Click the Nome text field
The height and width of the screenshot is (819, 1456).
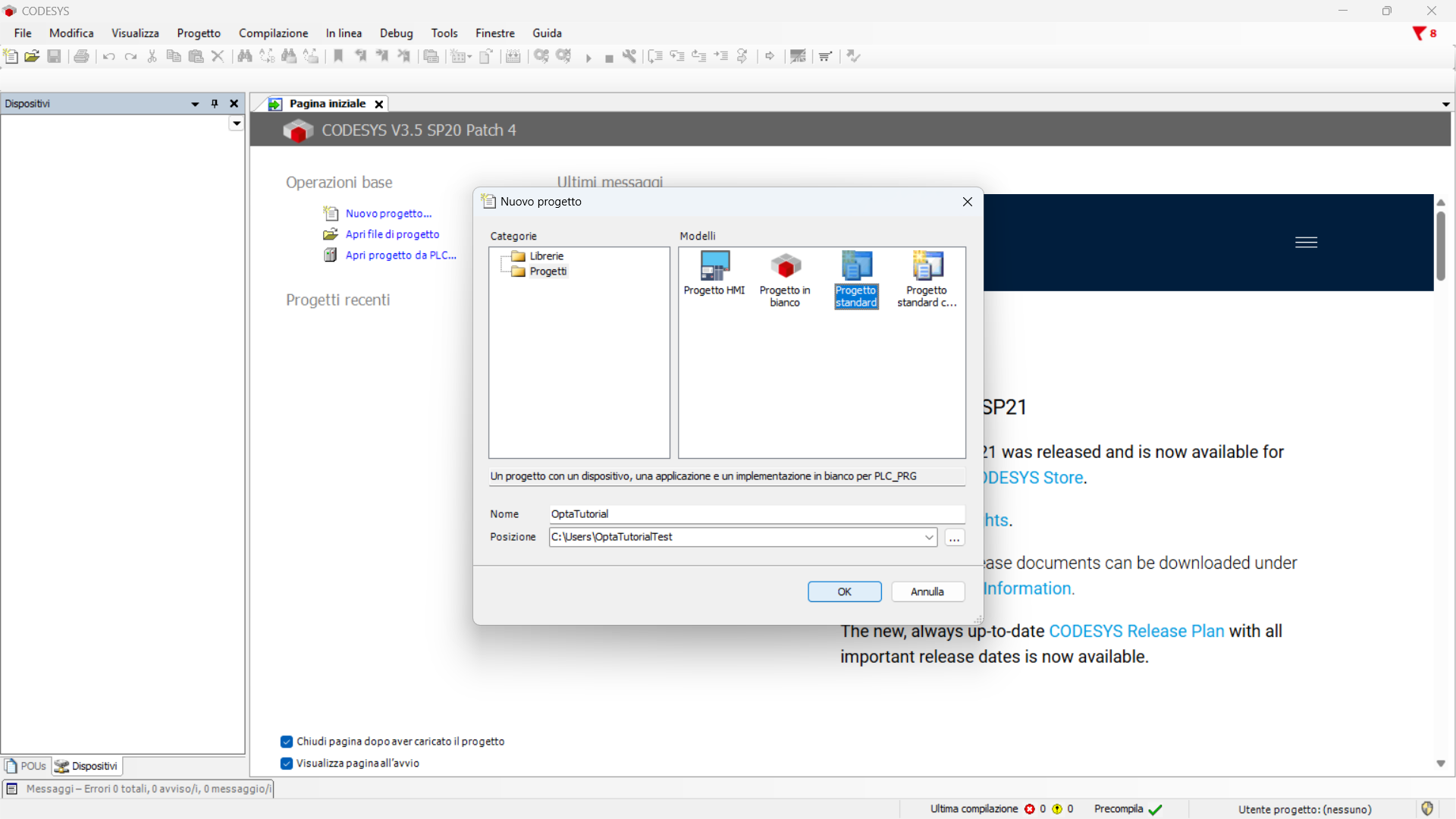point(756,514)
